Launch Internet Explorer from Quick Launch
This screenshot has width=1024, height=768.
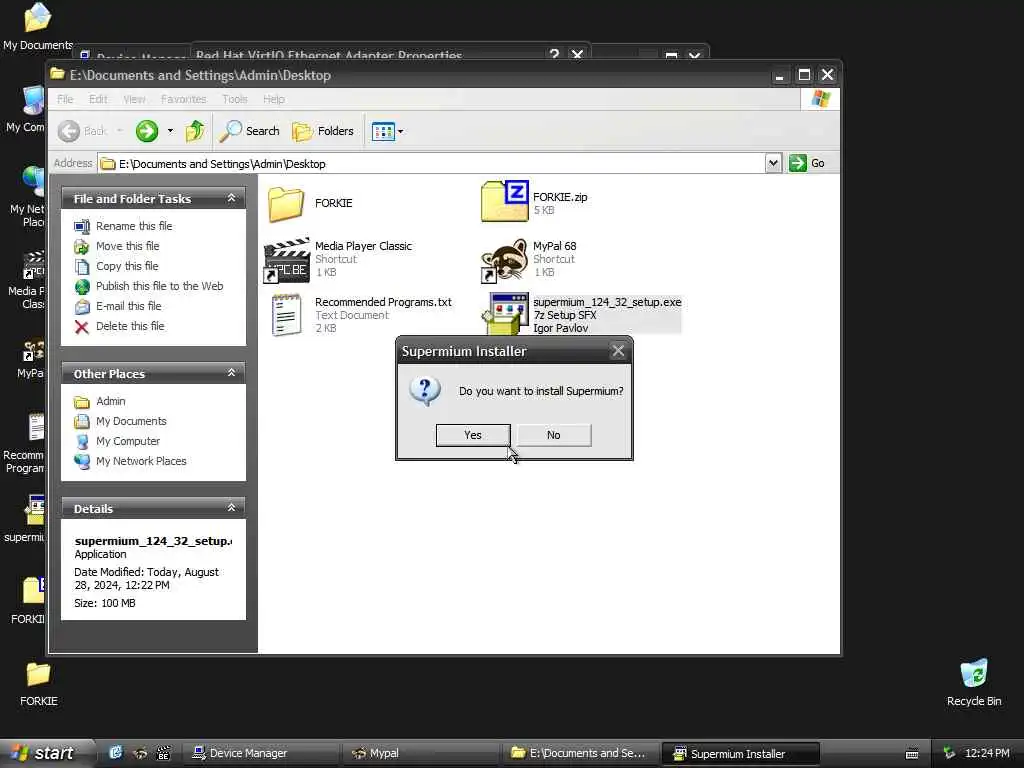116,753
